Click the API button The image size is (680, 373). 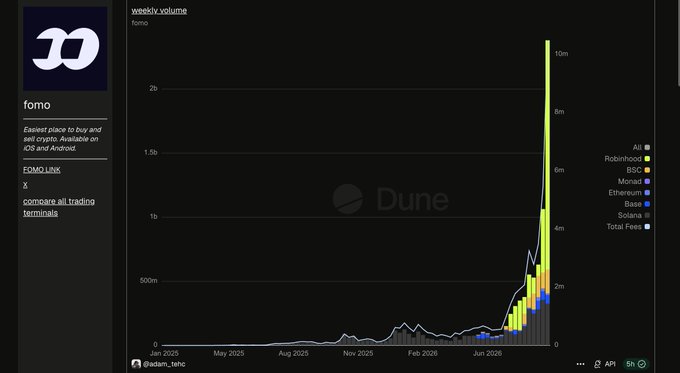pyautogui.click(x=605, y=364)
